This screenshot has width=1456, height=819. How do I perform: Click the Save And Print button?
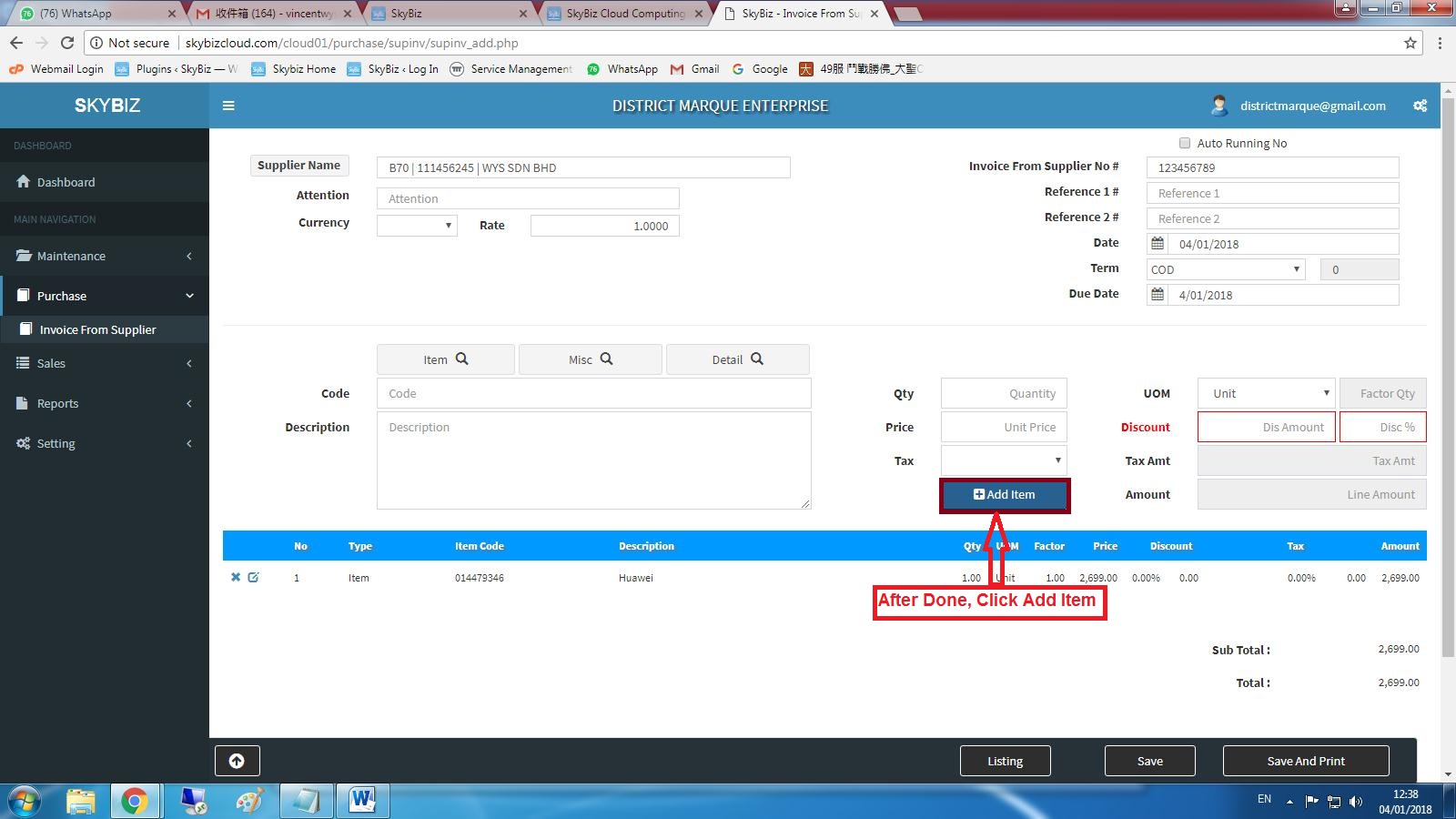click(1305, 761)
